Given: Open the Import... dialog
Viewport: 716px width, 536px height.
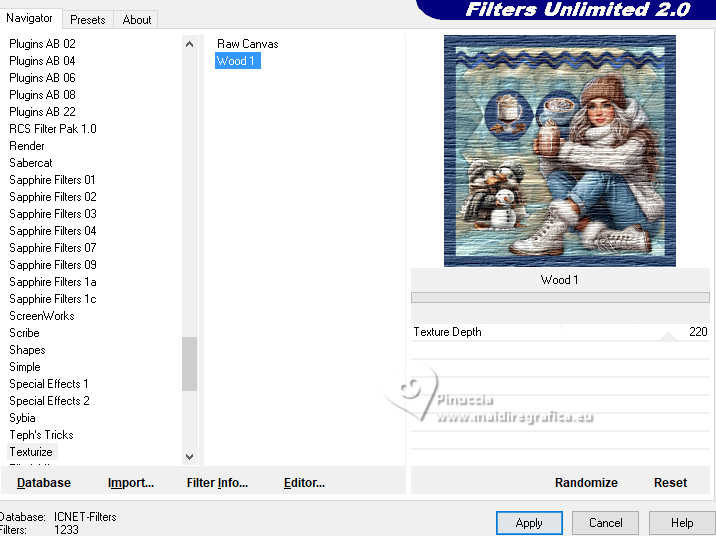Looking at the screenshot, I should tap(131, 483).
